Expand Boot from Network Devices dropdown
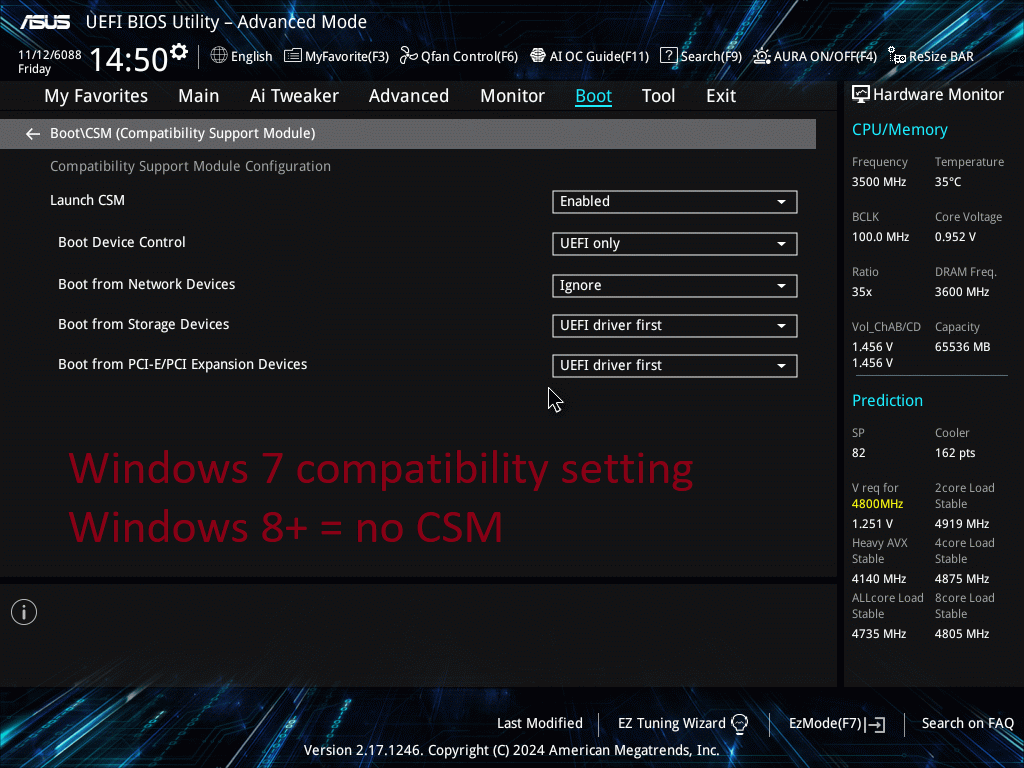 (x=674, y=286)
